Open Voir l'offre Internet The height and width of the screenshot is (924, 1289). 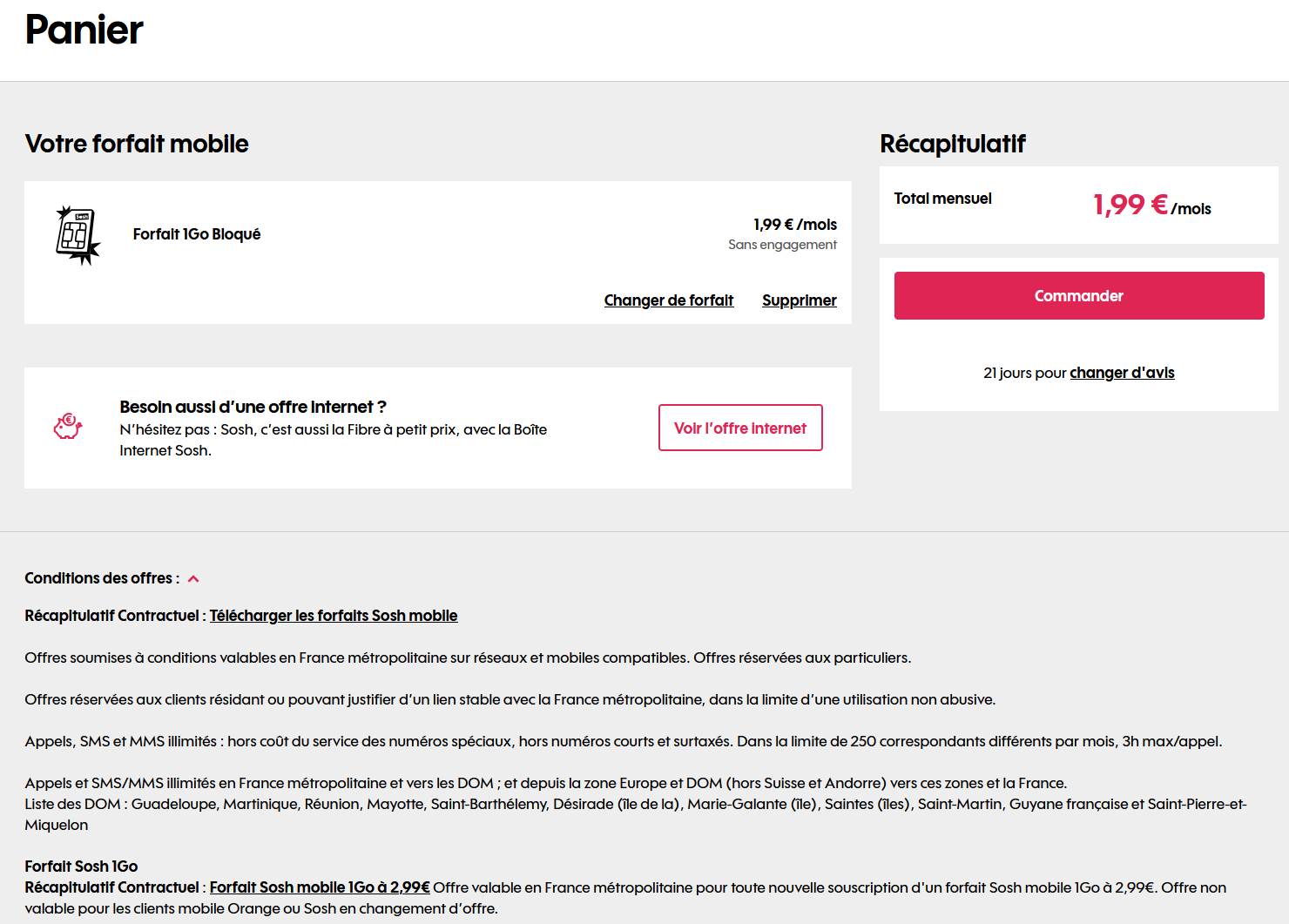[x=740, y=428]
